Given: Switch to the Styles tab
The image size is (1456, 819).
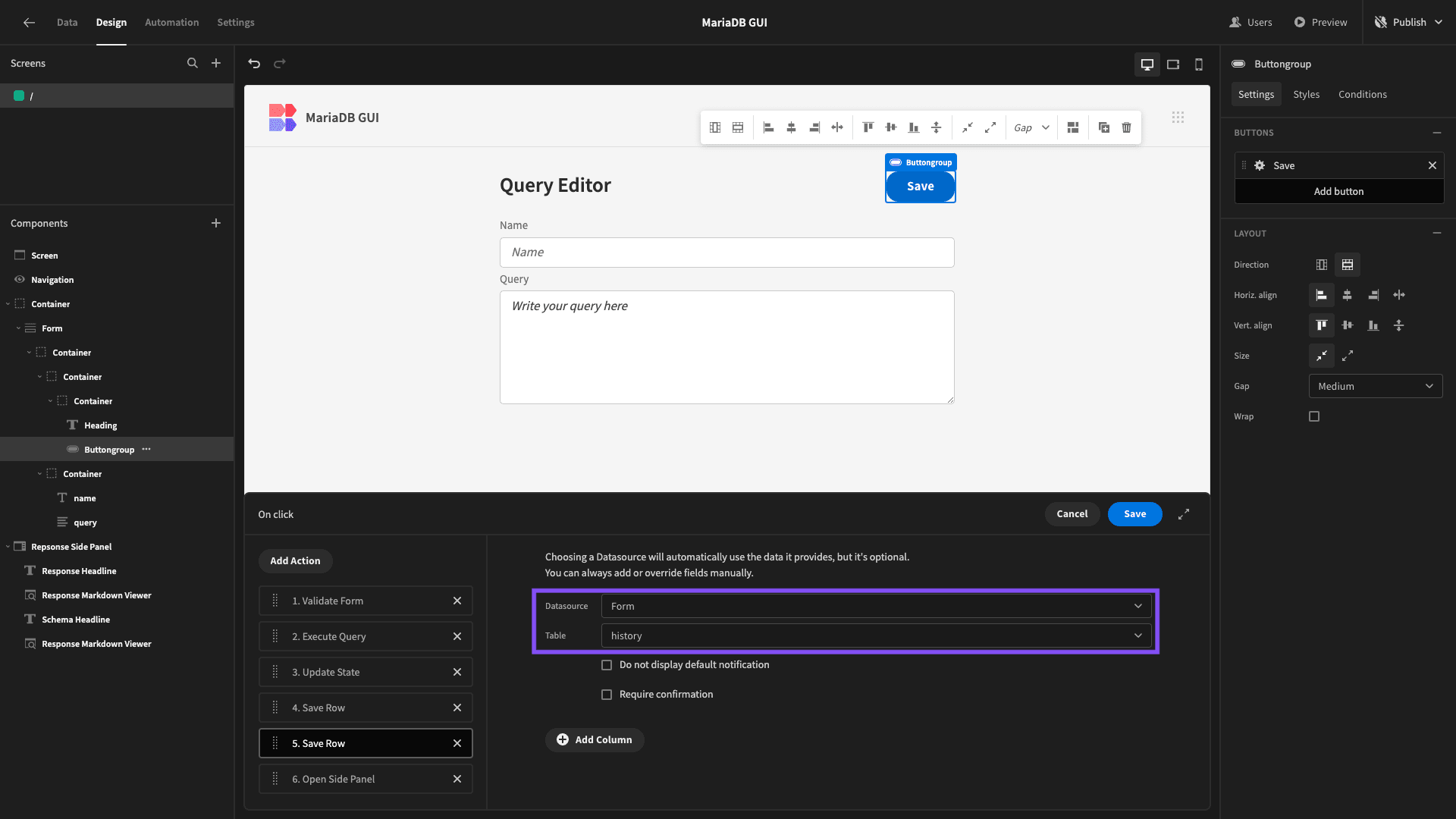Looking at the screenshot, I should point(1306,94).
